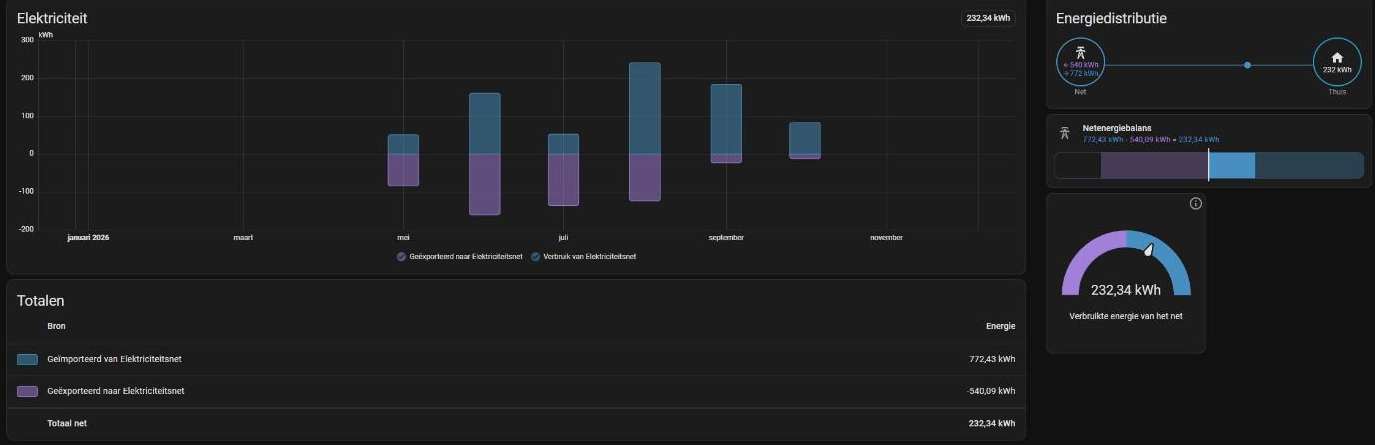Click the moving dot on the distribution line
Viewport: 1375px width, 445px height.
(1247, 65)
